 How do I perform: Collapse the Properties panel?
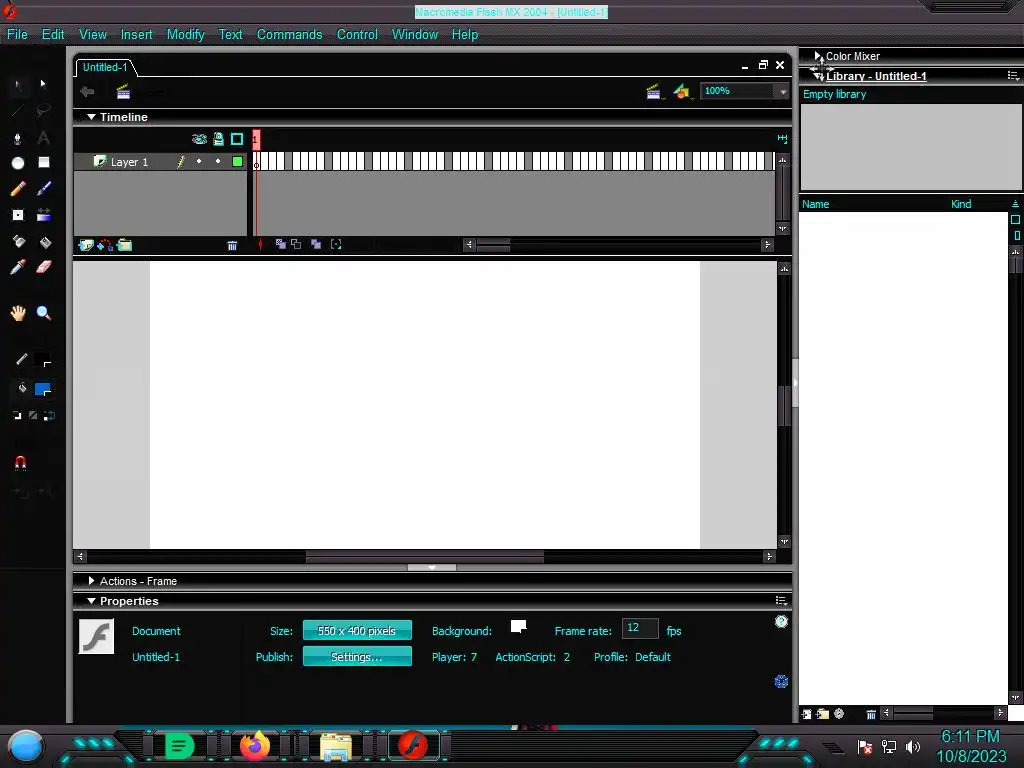pos(91,601)
